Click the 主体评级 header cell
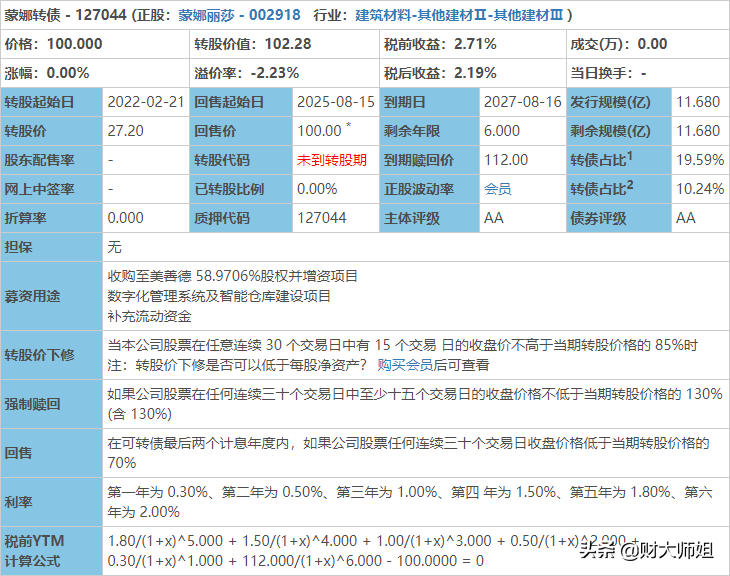730x576 pixels. (430, 218)
